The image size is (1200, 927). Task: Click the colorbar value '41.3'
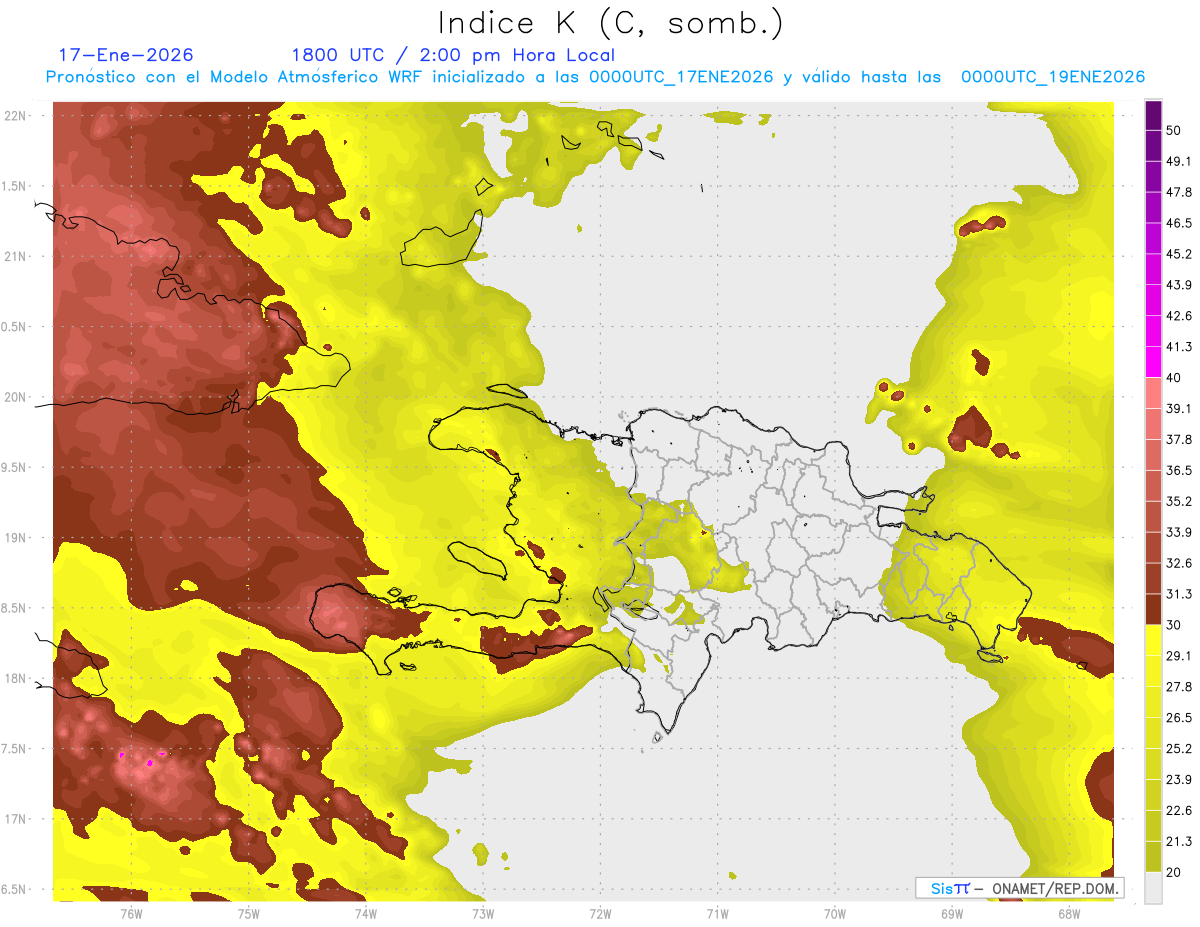pyautogui.click(x=1179, y=347)
